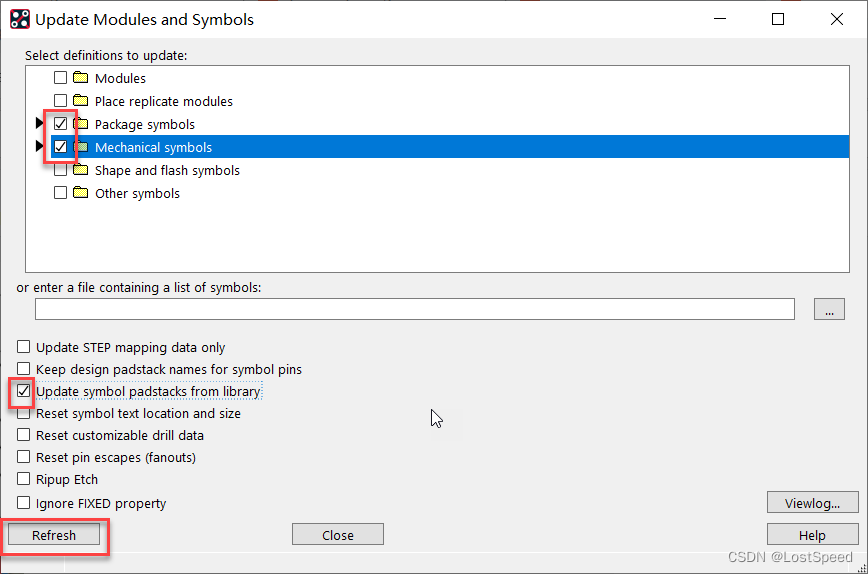
Task: Open the Viewlog button
Action: click(812, 502)
